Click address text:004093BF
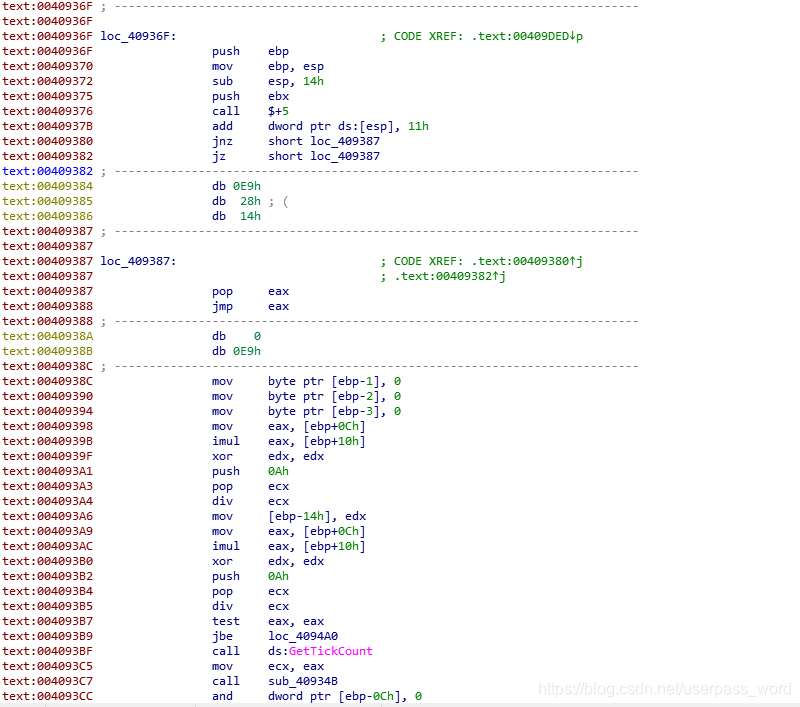Screen dimensions: 800x707 pyautogui.click(x=47, y=651)
